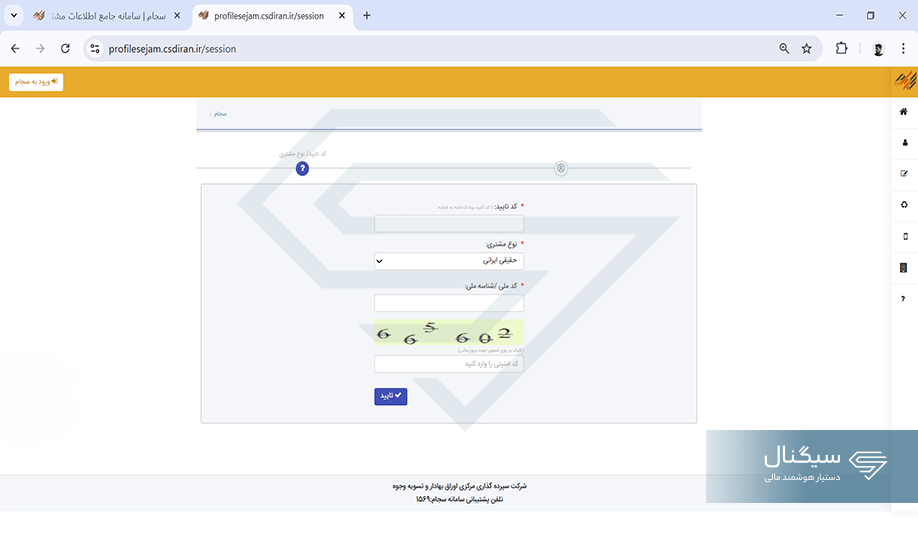This screenshot has width=918, height=541.
Task: Open the Chrome three-dot menu
Action: 903,48
